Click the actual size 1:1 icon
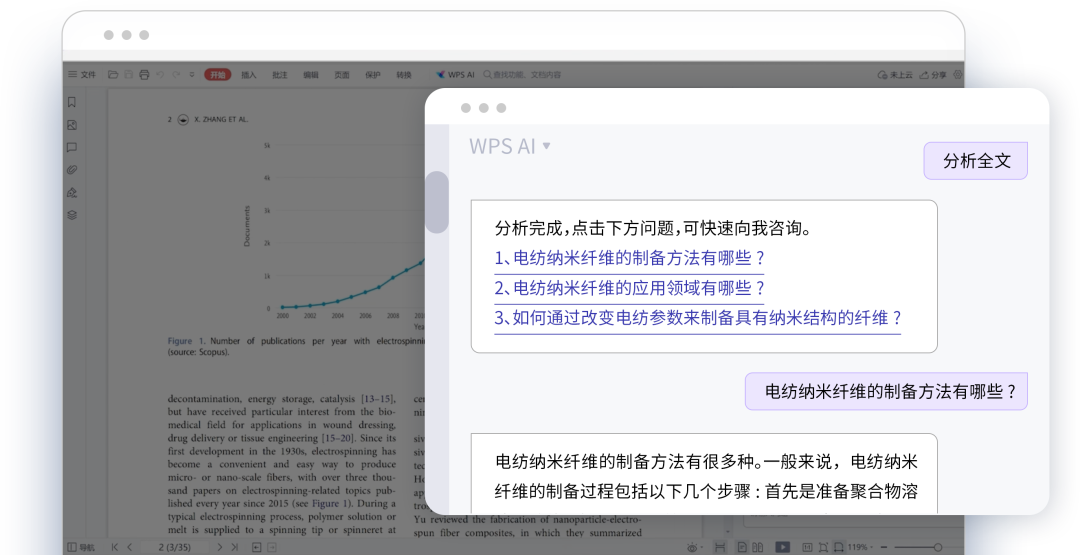The image size is (1080, 555). [x=807, y=547]
